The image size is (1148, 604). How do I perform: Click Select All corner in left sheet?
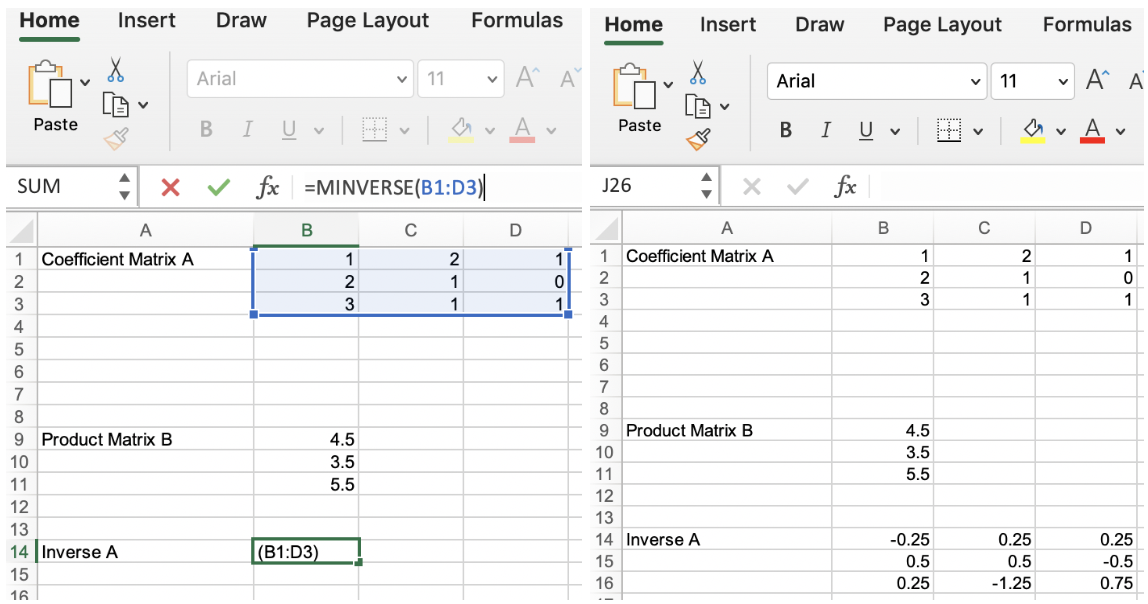pyautogui.click(x=21, y=231)
